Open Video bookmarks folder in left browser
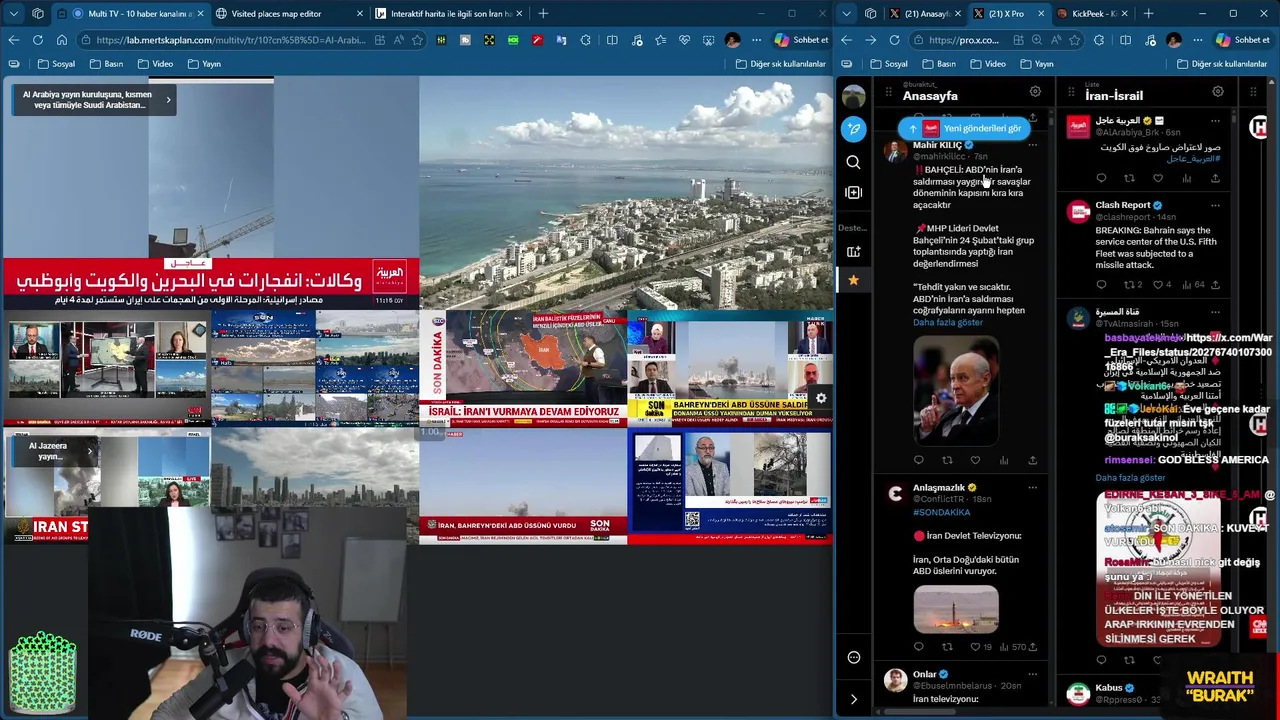1280x720 pixels. tap(155, 64)
